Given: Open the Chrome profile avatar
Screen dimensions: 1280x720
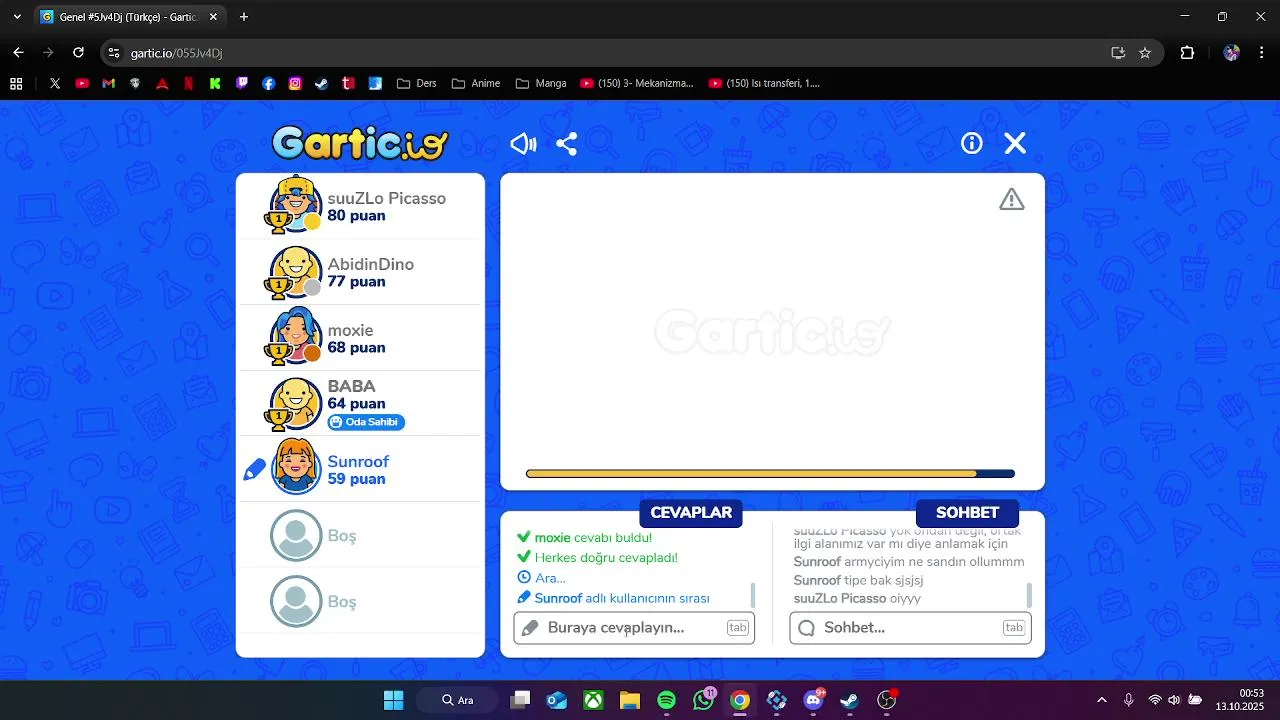Looking at the screenshot, I should [x=1231, y=53].
